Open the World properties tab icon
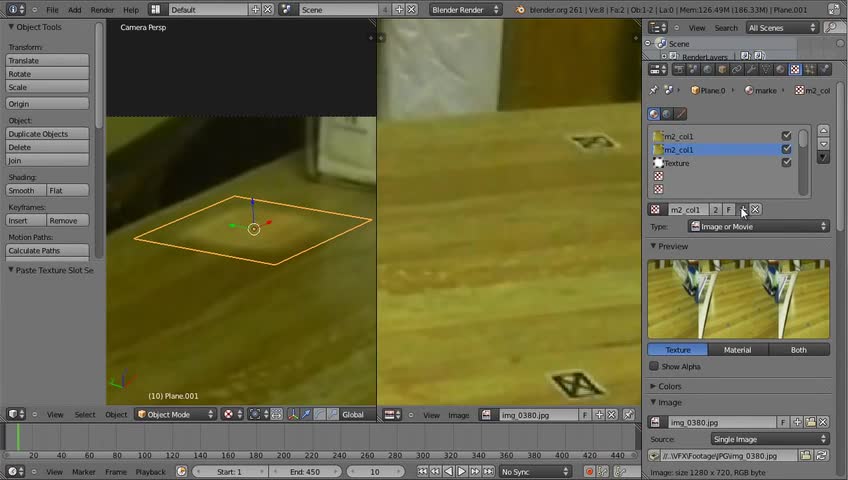The width and height of the screenshot is (848, 480). pos(707,69)
